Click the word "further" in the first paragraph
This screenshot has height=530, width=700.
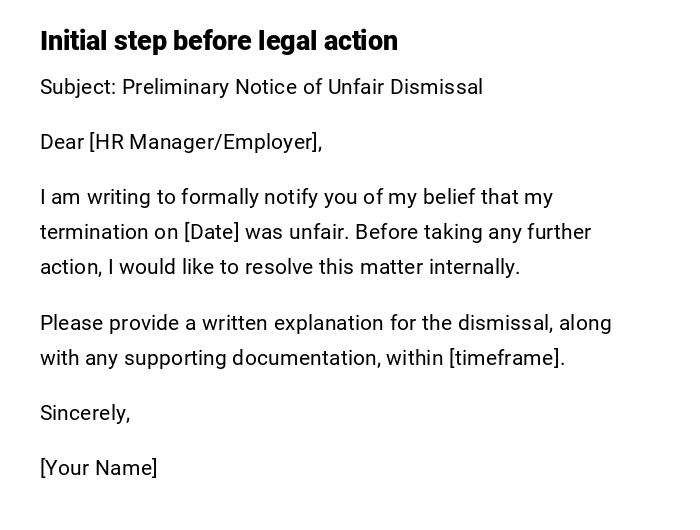coord(557,232)
